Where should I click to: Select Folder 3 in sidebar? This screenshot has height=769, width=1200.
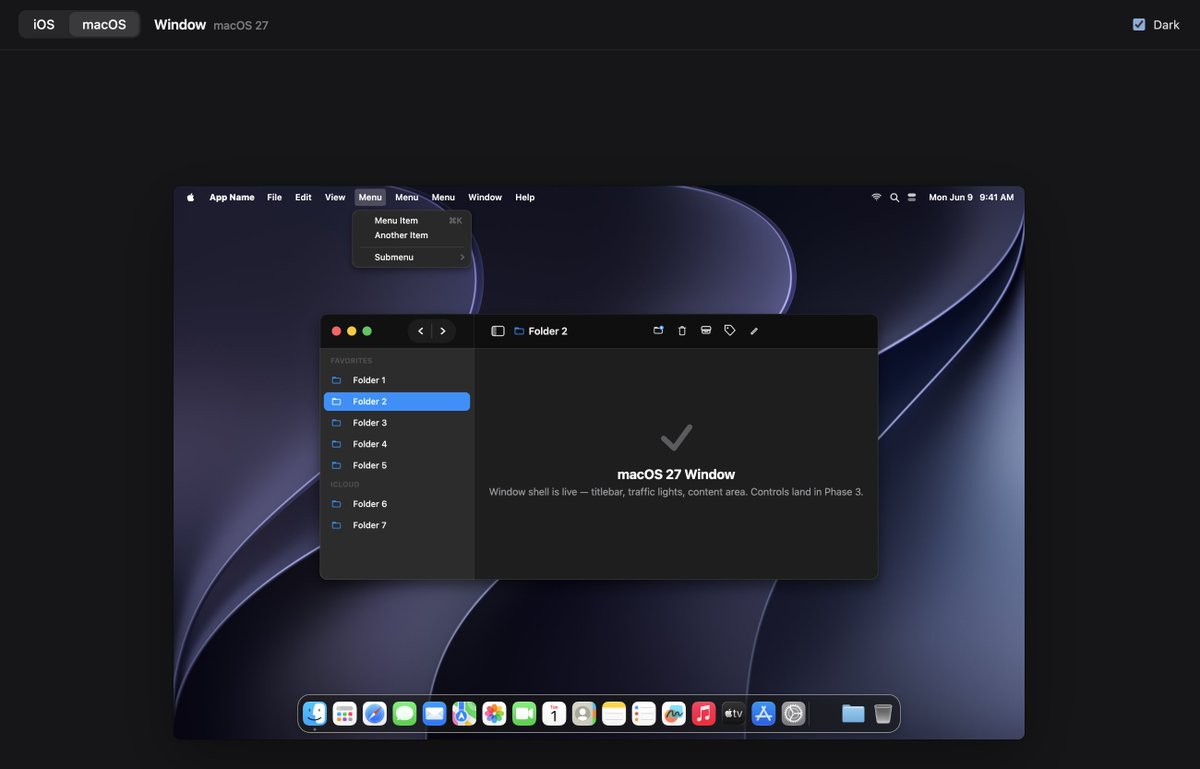(397, 423)
